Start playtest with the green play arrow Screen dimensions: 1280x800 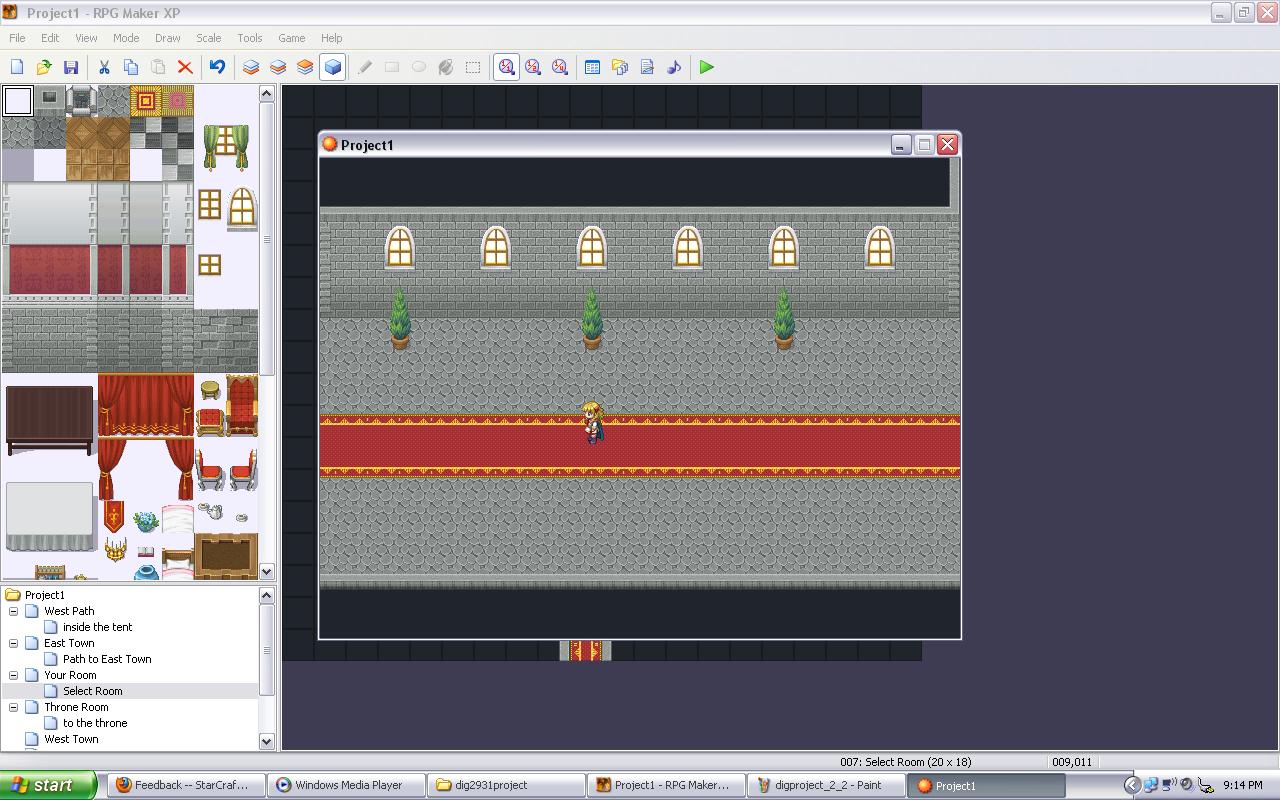point(707,67)
